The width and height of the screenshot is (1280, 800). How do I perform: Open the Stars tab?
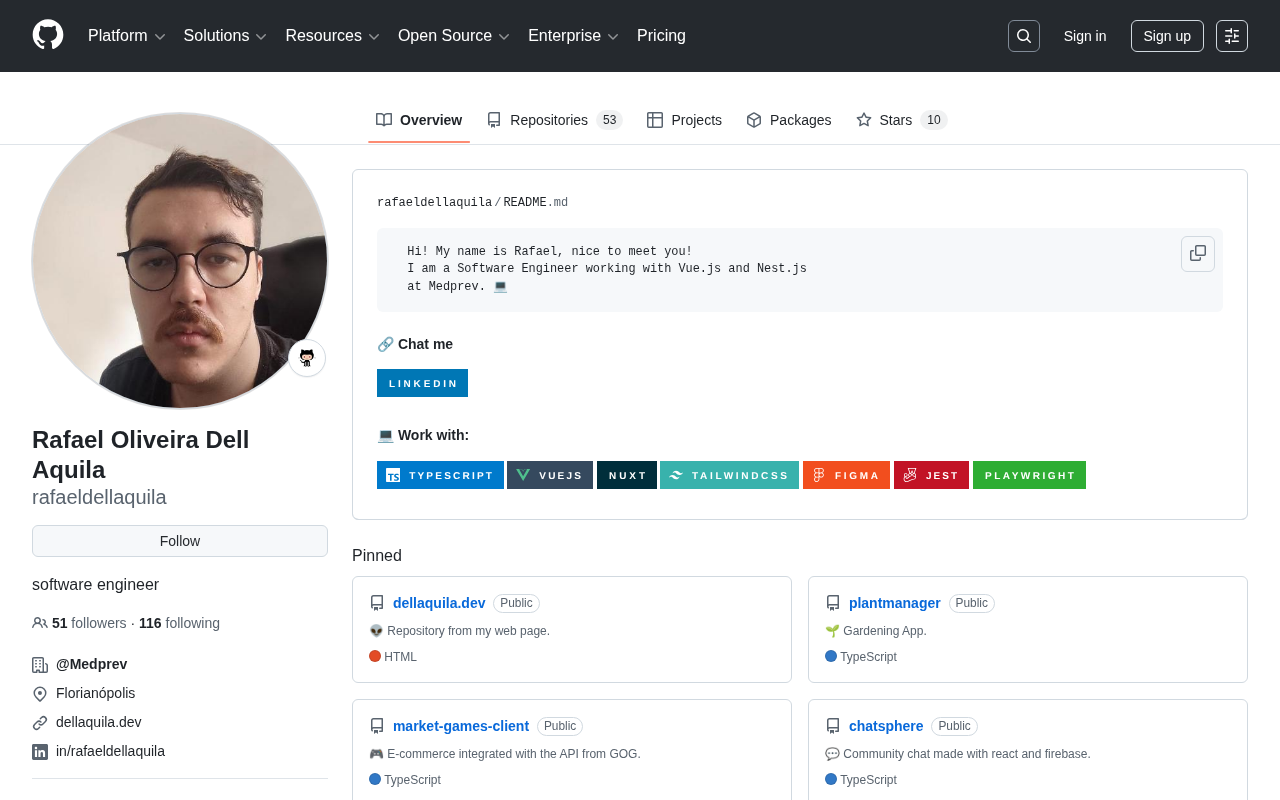coord(901,120)
